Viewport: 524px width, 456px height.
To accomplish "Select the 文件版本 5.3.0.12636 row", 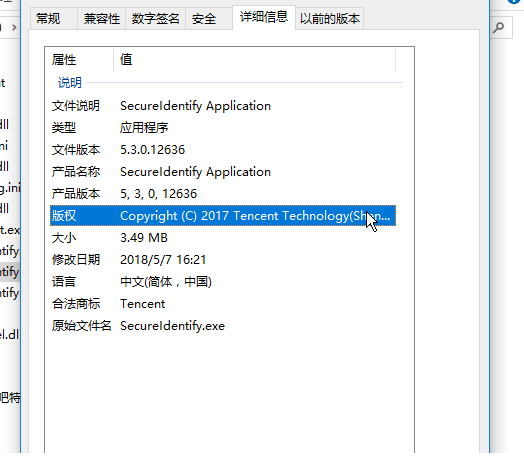I will click(x=223, y=150).
